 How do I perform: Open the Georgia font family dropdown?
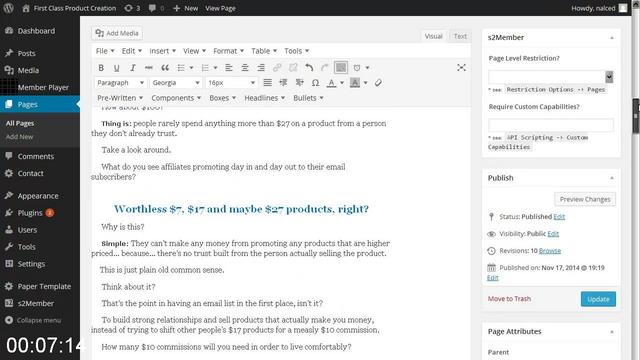coord(176,83)
